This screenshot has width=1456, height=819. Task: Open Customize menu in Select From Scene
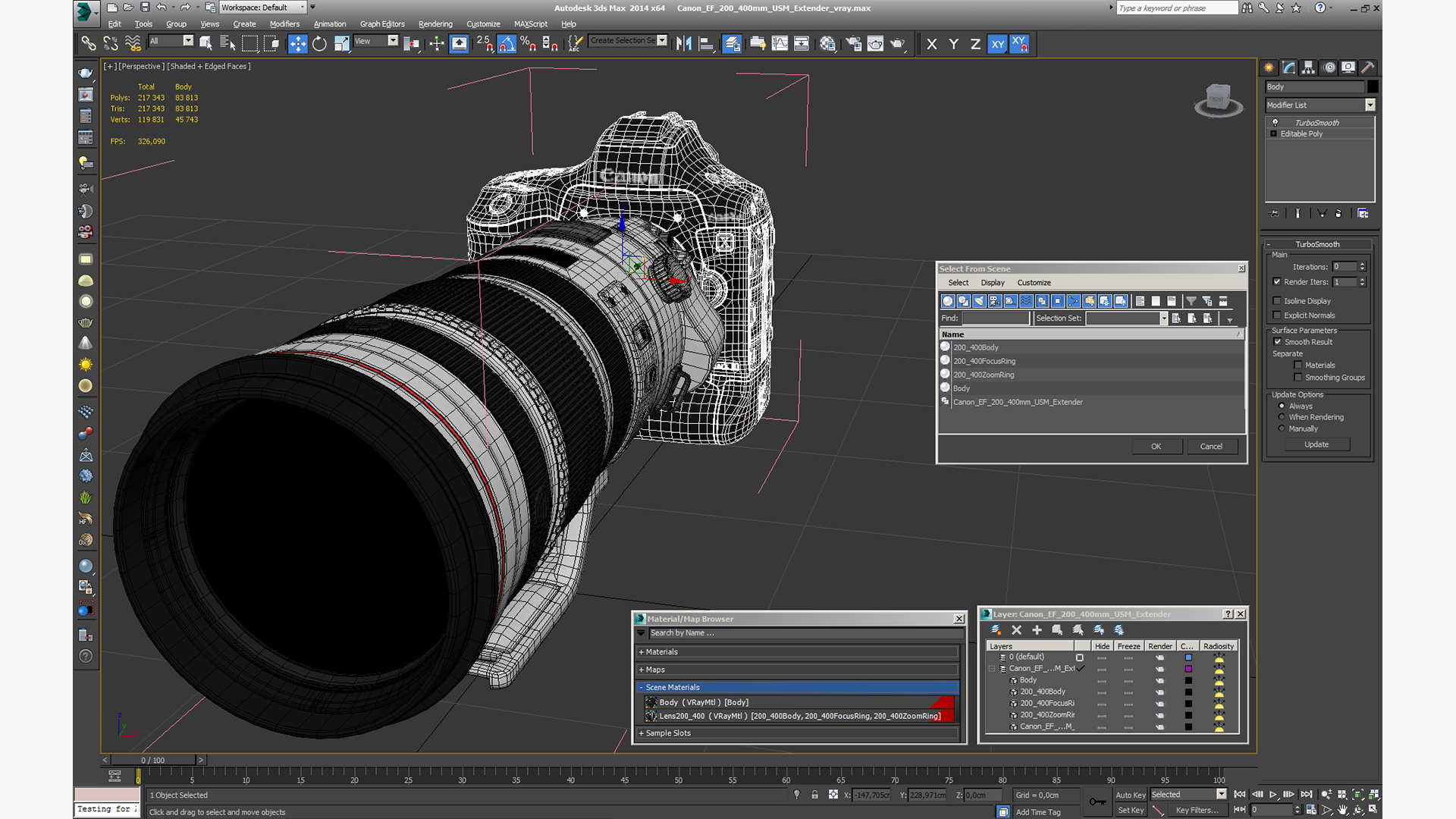click(x=1034, y=283)
